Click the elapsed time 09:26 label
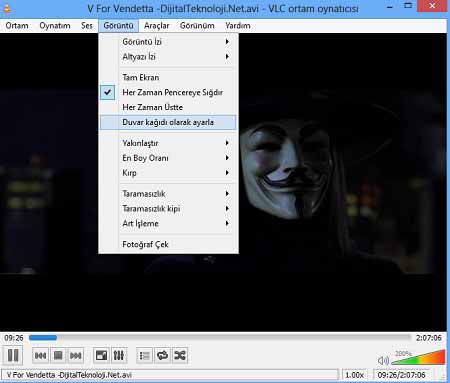 tap(14, 338)
